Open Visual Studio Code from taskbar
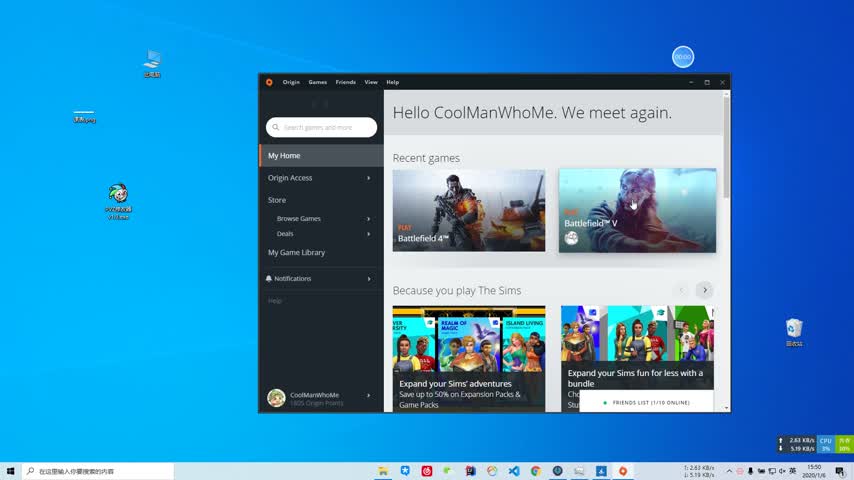 click(x=514, y=471)
